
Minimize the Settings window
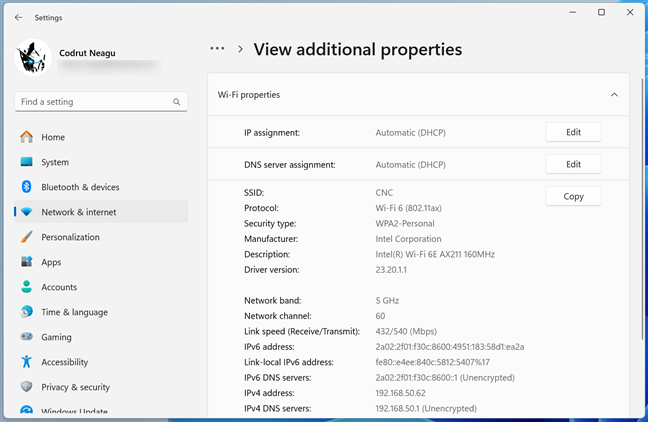pyautogui.click(x=572, y=12)
